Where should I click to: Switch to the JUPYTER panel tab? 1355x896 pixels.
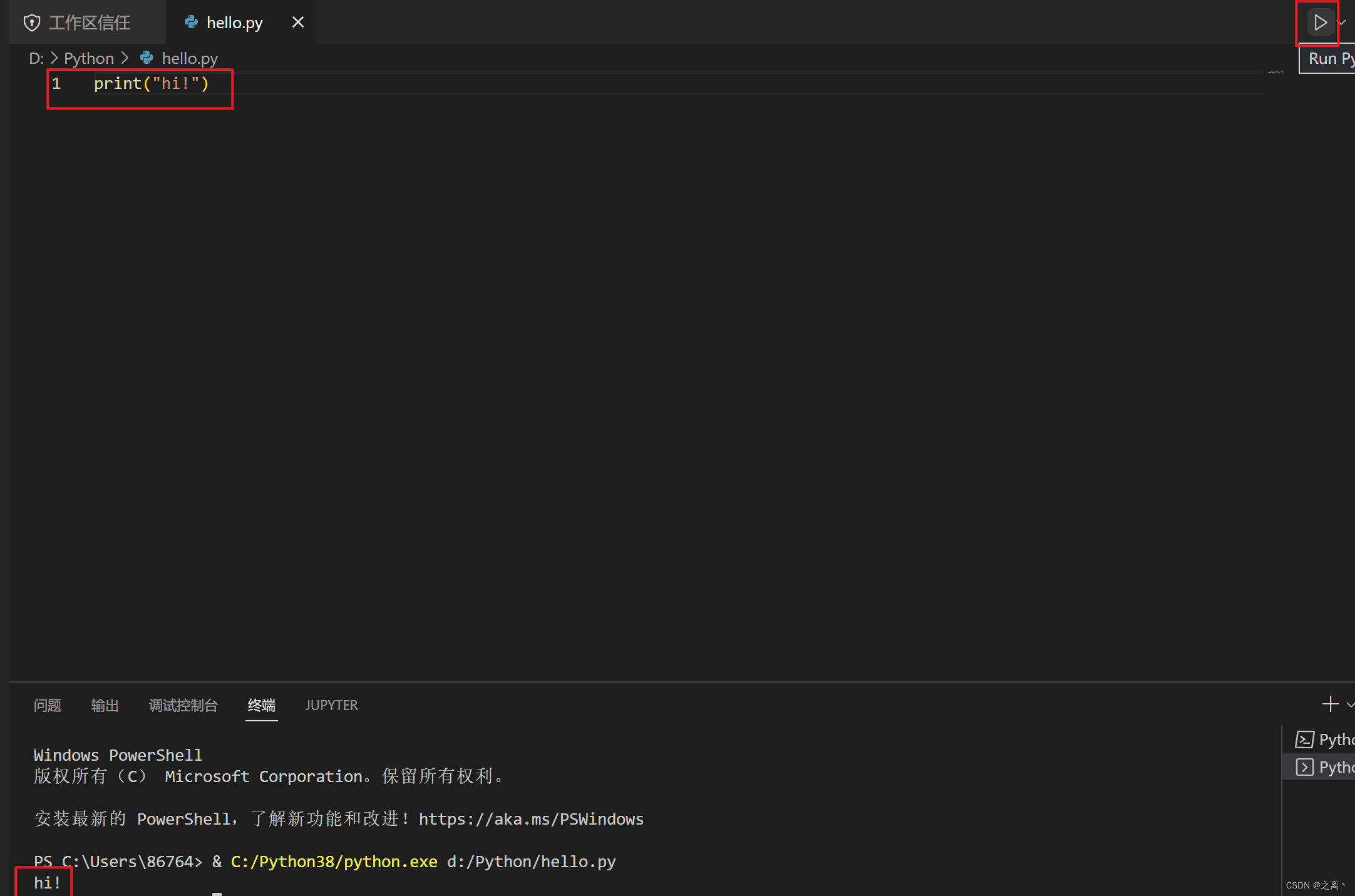[331, 706]
